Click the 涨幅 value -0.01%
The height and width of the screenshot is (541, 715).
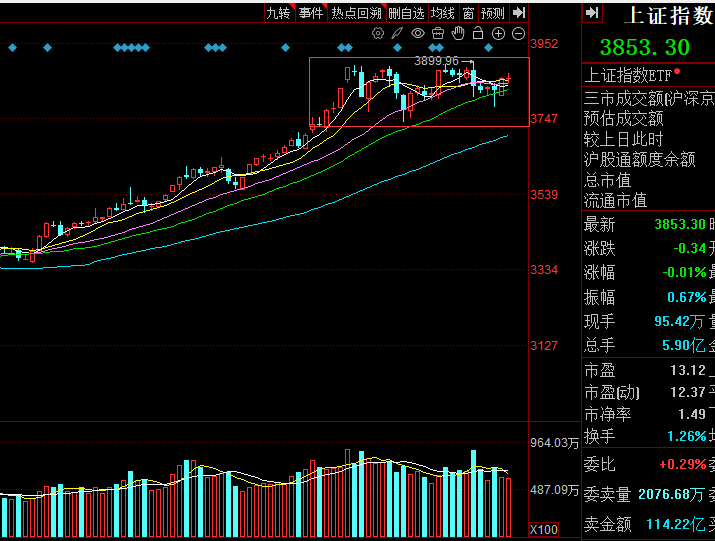point(684,272)
